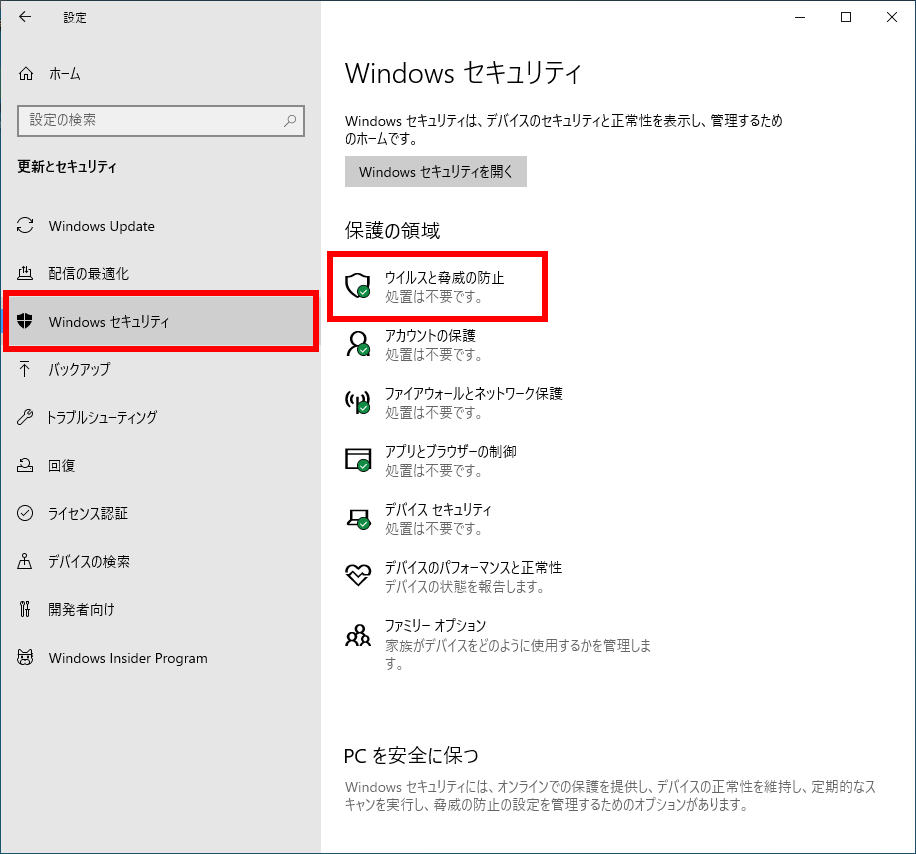The image size is (916, 854).
Task: Click the トラブルシューティング wrench icon
Action: click(x=25, y=417)
